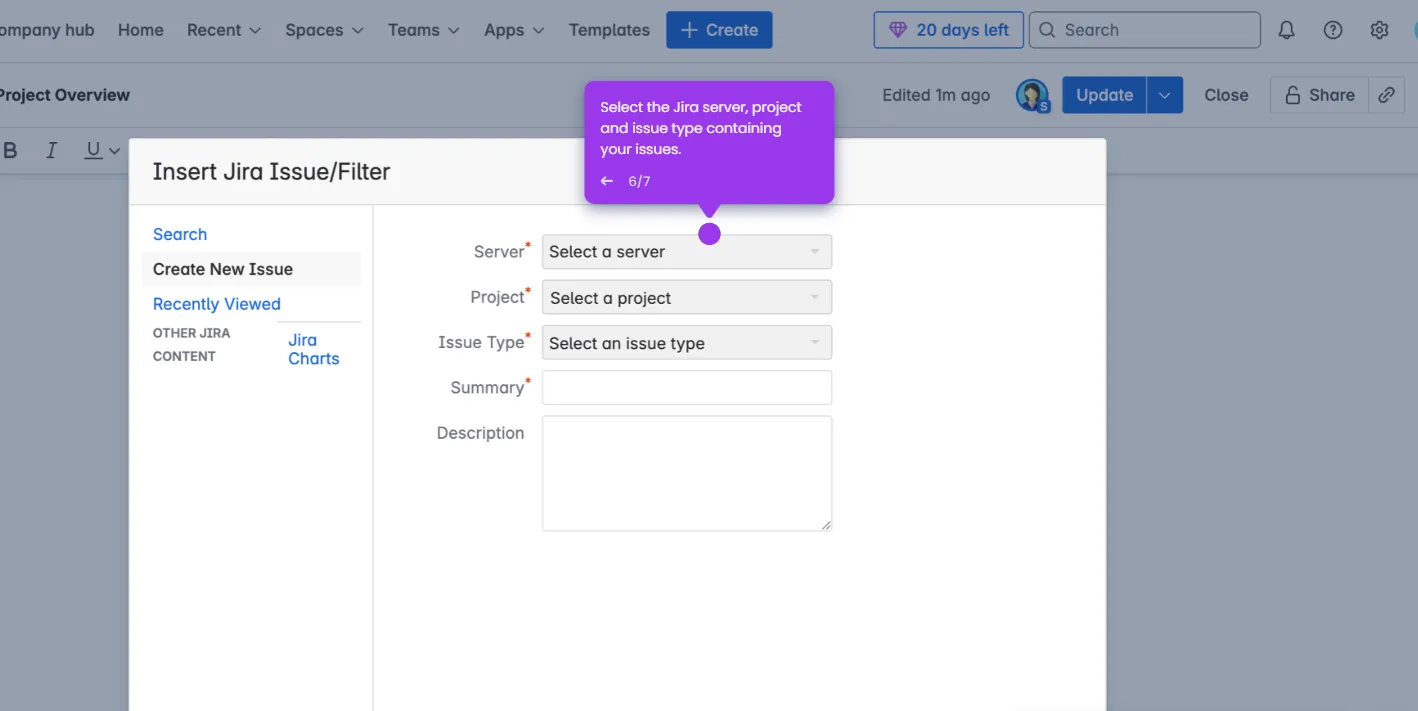Focus the top Search field

click(1144, 30)
